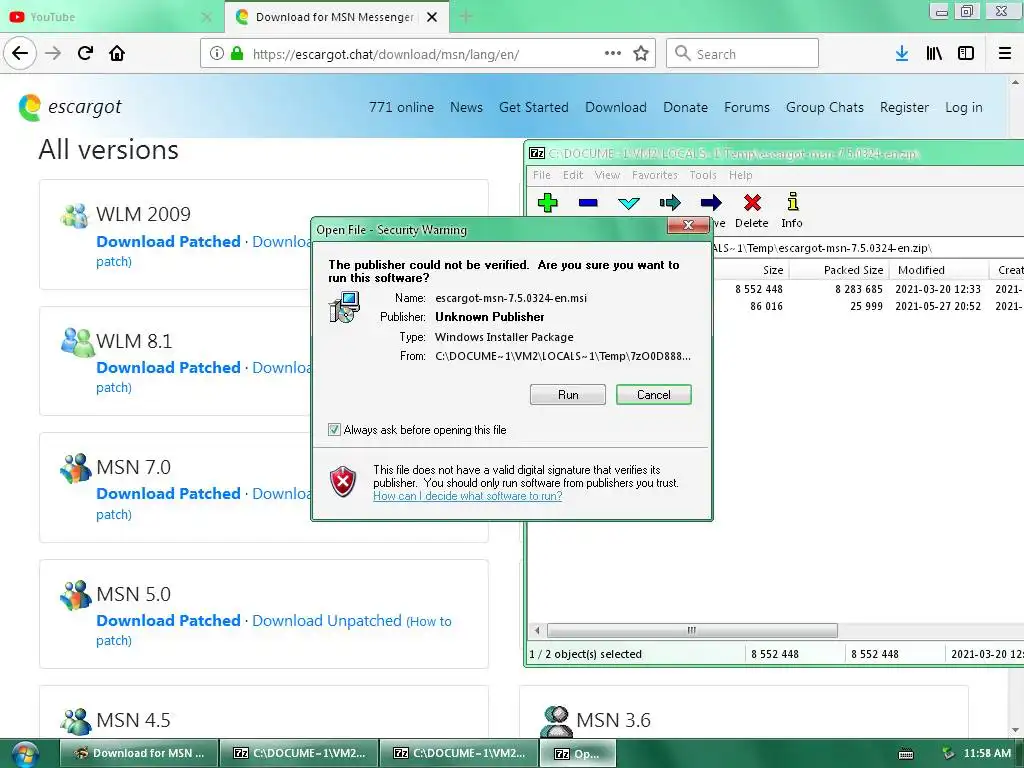The height and width of the screenshot is (768, 1024).
Task: Close the Security Warning dialog with X
Action: tap(688, 225)
